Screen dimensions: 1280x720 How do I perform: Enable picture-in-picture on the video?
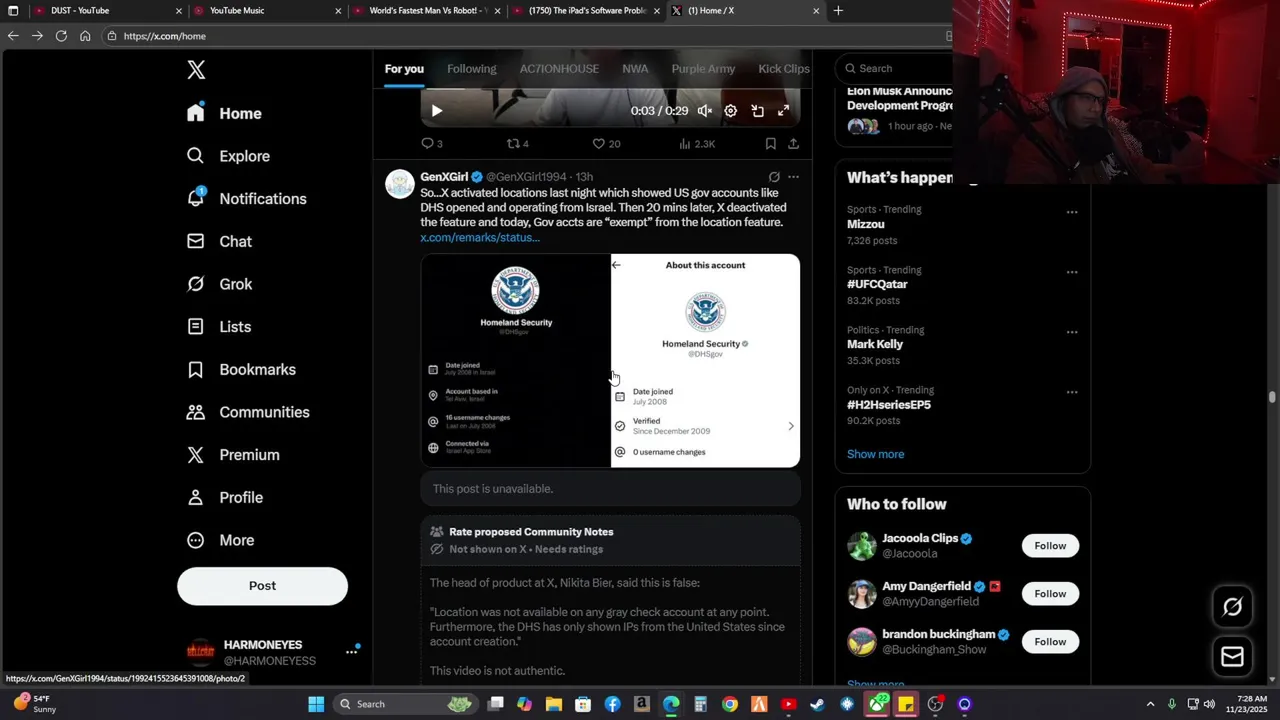pyautogui.click(x=757, y=111)
